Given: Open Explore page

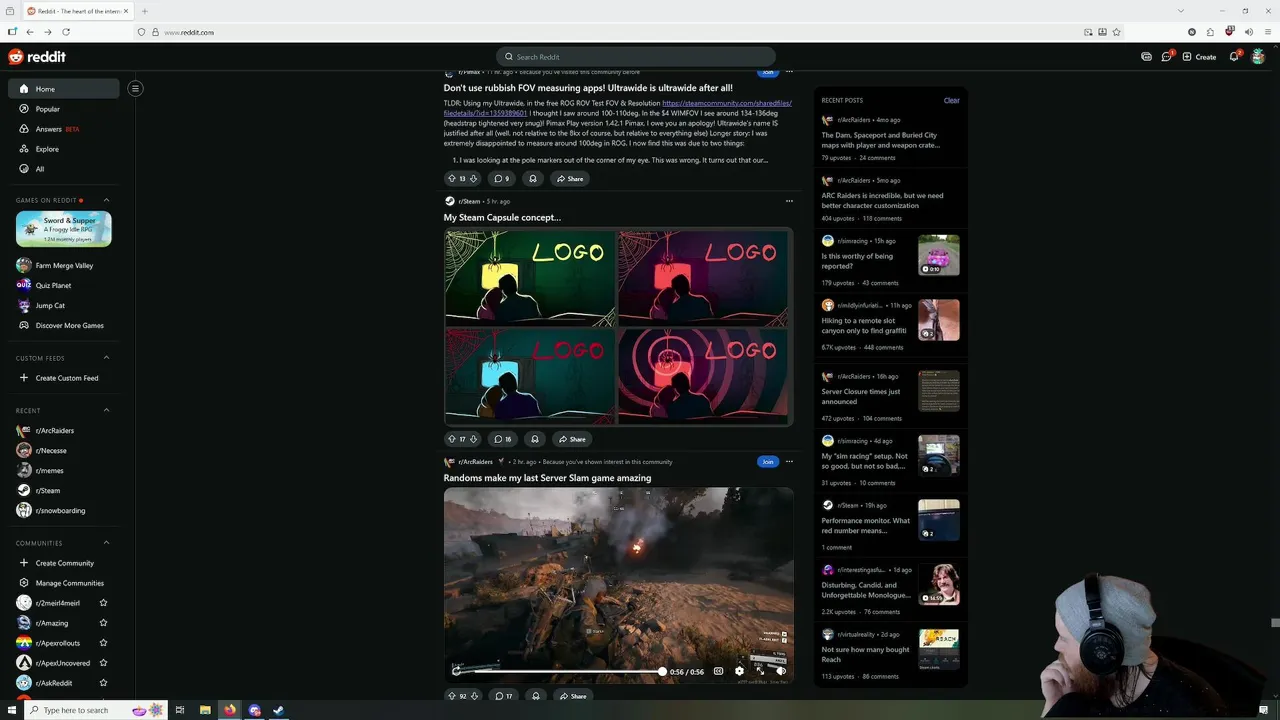Looking at the screenshot, I should coord(64,149).
